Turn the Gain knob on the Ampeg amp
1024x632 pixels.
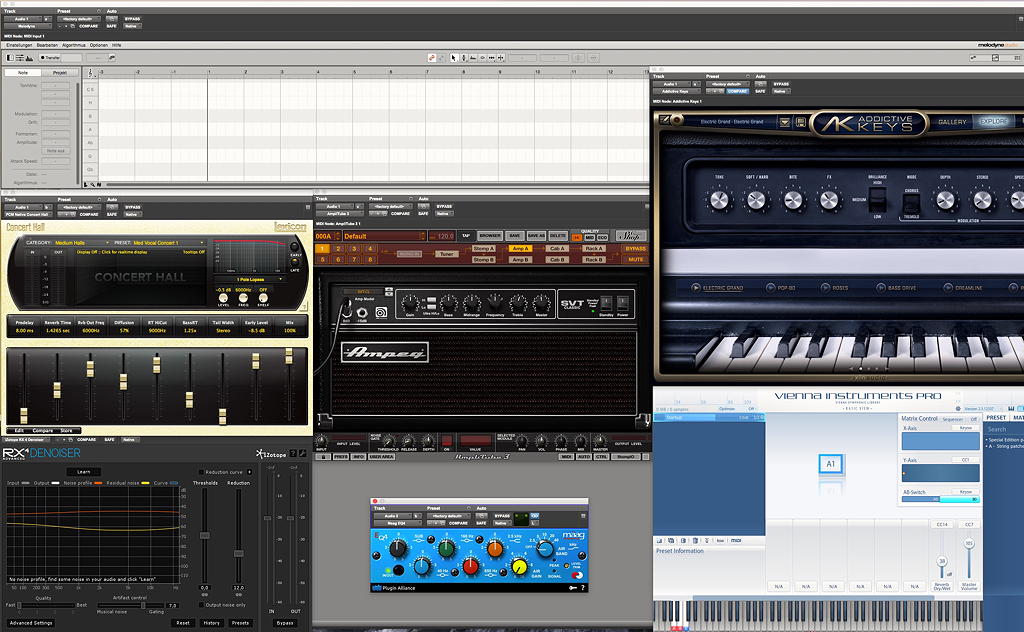pos(410,304)
